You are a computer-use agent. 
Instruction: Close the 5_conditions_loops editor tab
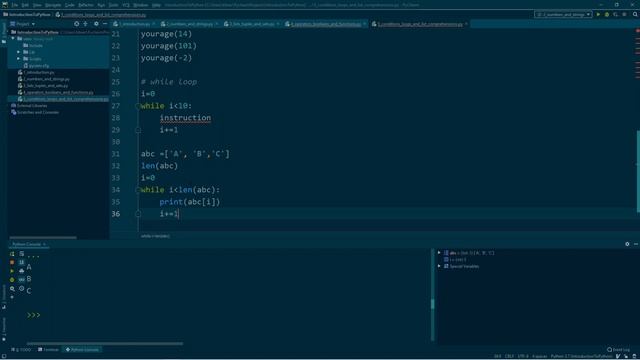[x=467, y=24]
